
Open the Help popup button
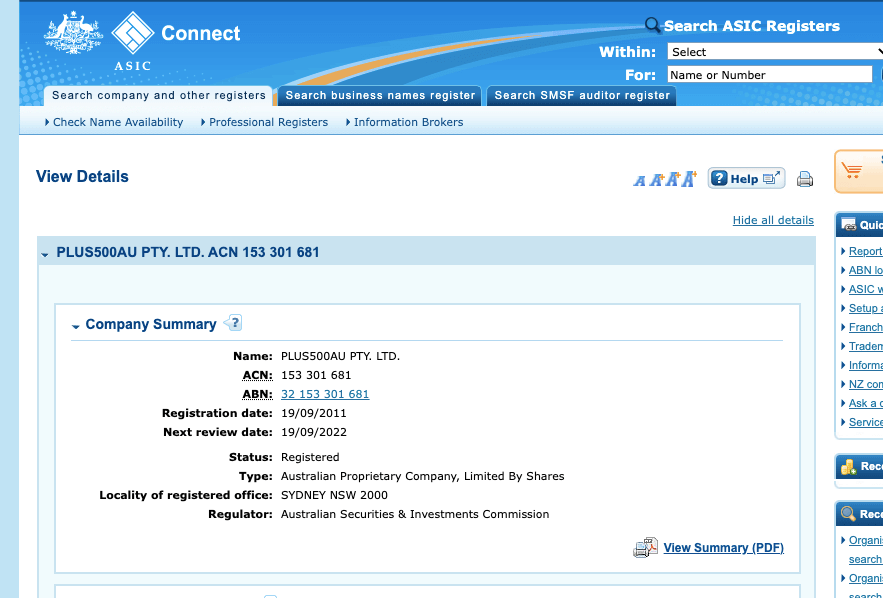tap(746, 178)
